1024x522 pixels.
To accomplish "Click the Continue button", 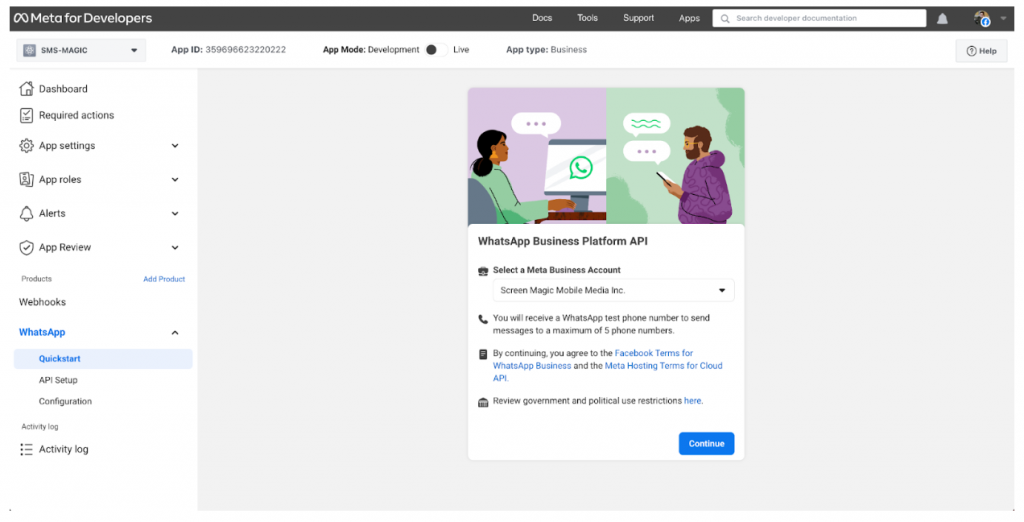I will coord(707,444).
